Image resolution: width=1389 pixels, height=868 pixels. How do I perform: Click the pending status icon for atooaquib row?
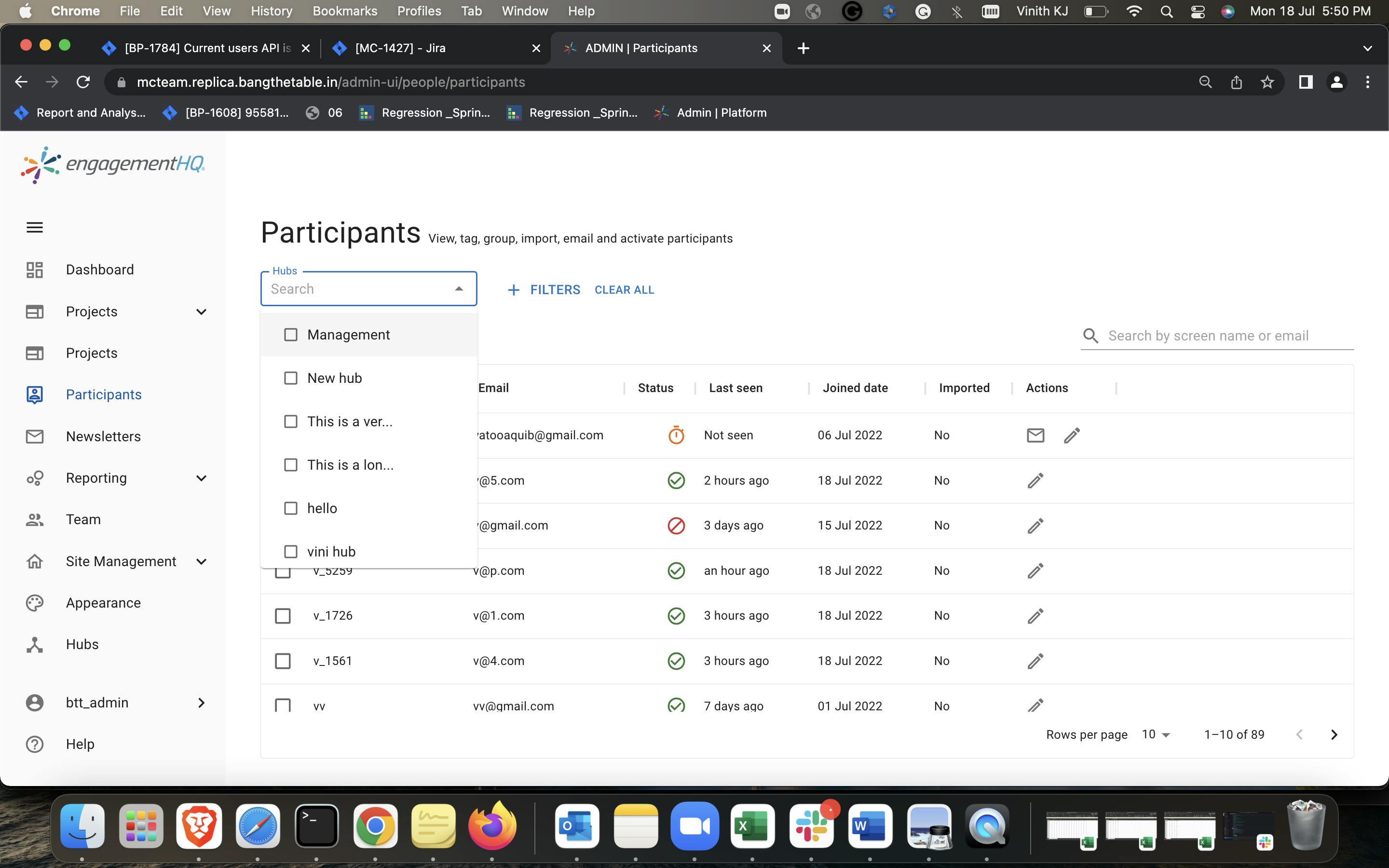676,435
